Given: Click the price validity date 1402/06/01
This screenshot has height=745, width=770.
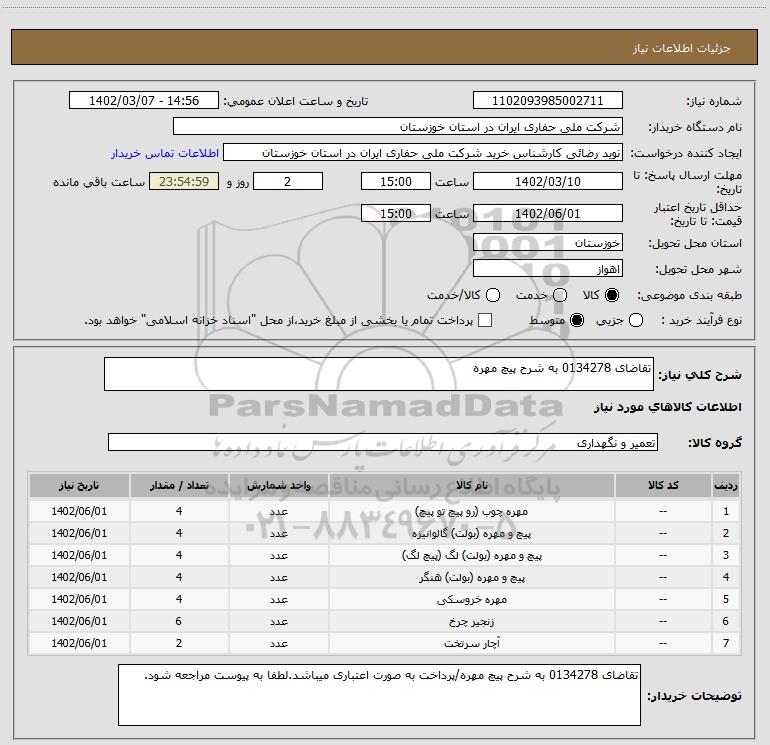Looking at the screenshot, I should click(x=548, y=213).
